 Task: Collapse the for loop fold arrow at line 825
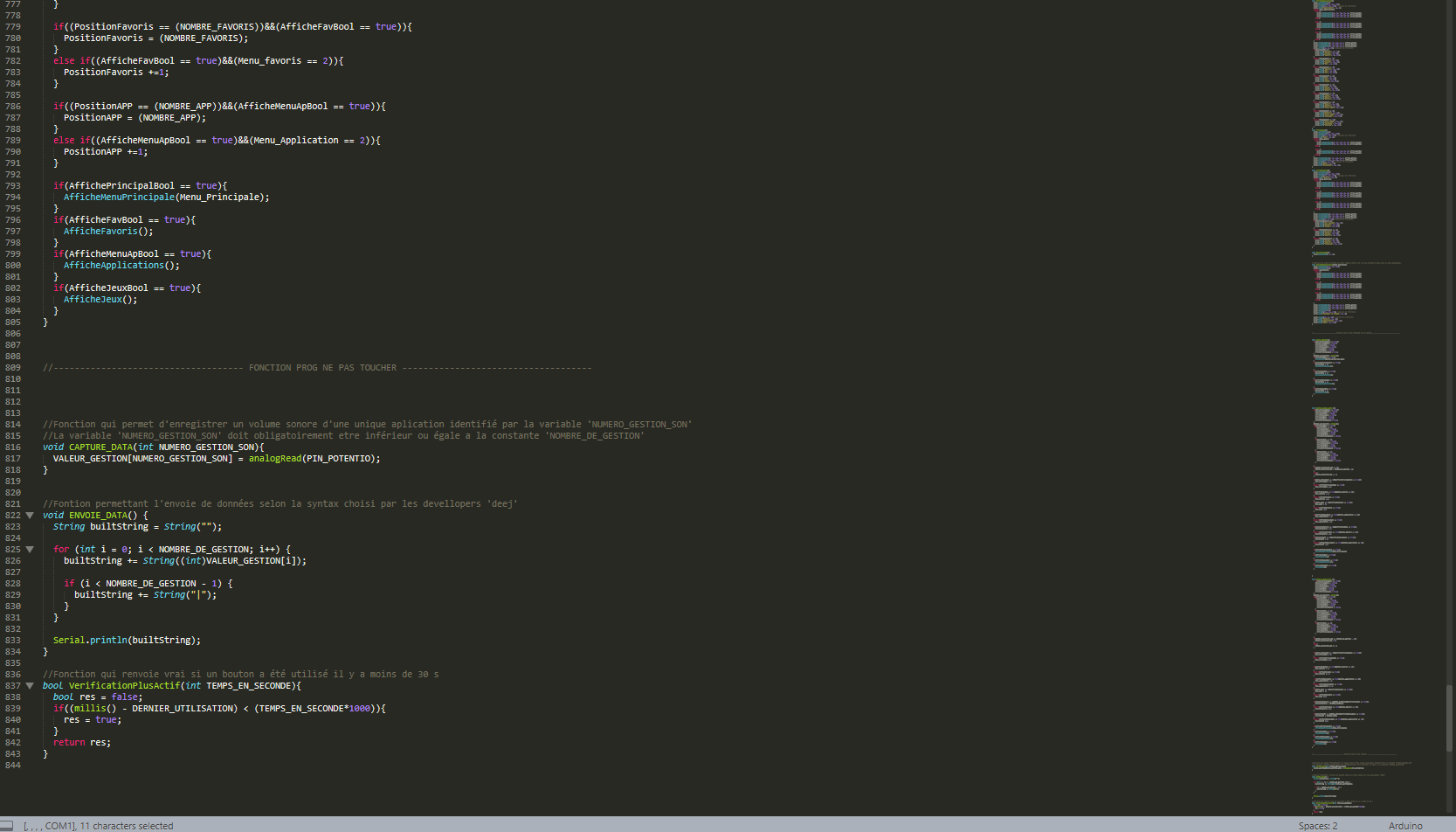(30, 550)
